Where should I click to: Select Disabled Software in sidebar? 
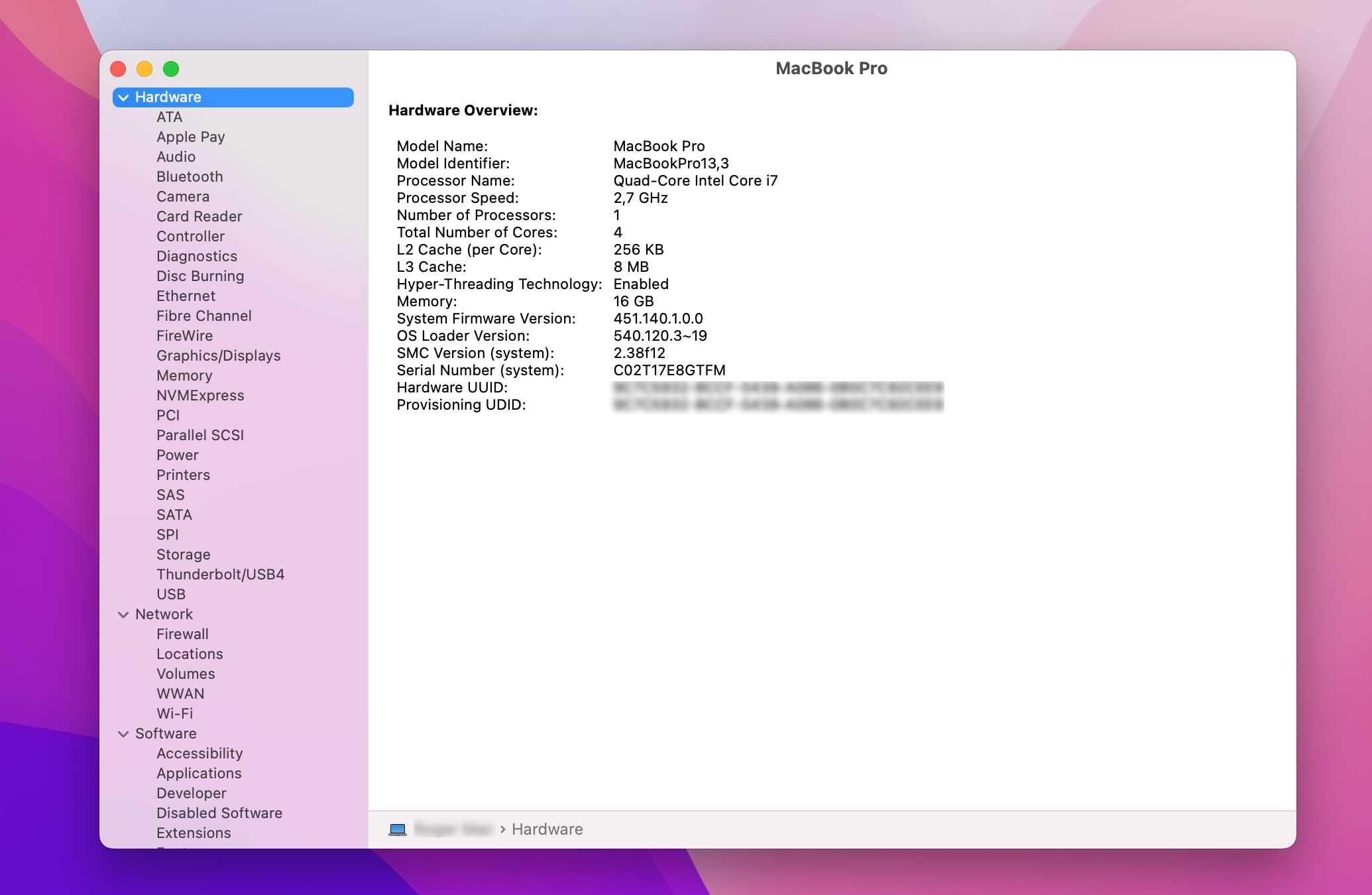[219, 813]
